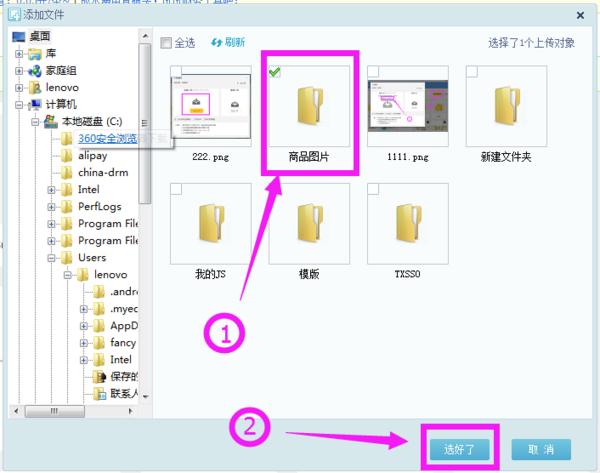Click the TXSSO folder icon

click(x=406, y=222)
